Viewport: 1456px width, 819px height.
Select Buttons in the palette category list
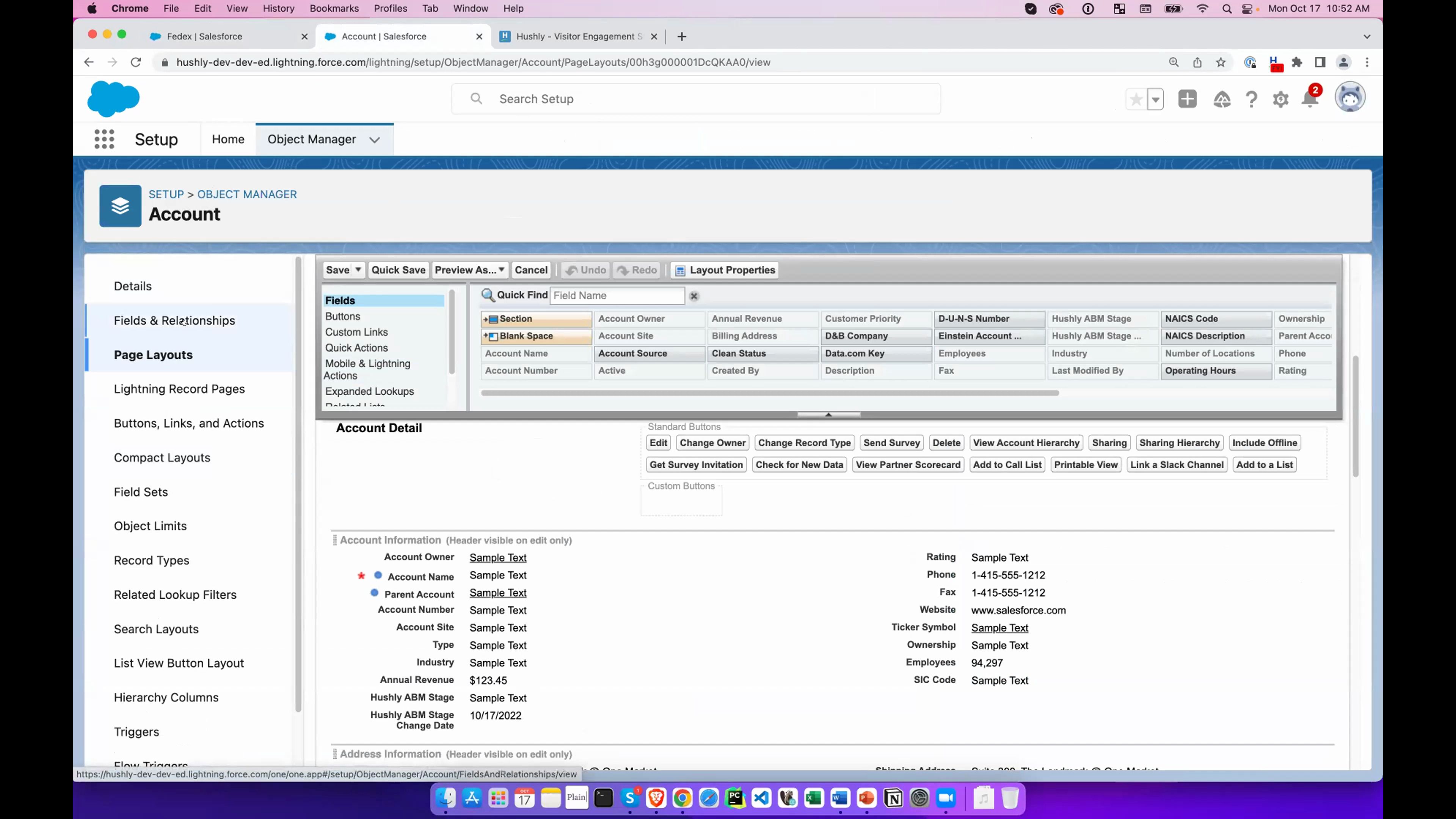click(342, 317)
